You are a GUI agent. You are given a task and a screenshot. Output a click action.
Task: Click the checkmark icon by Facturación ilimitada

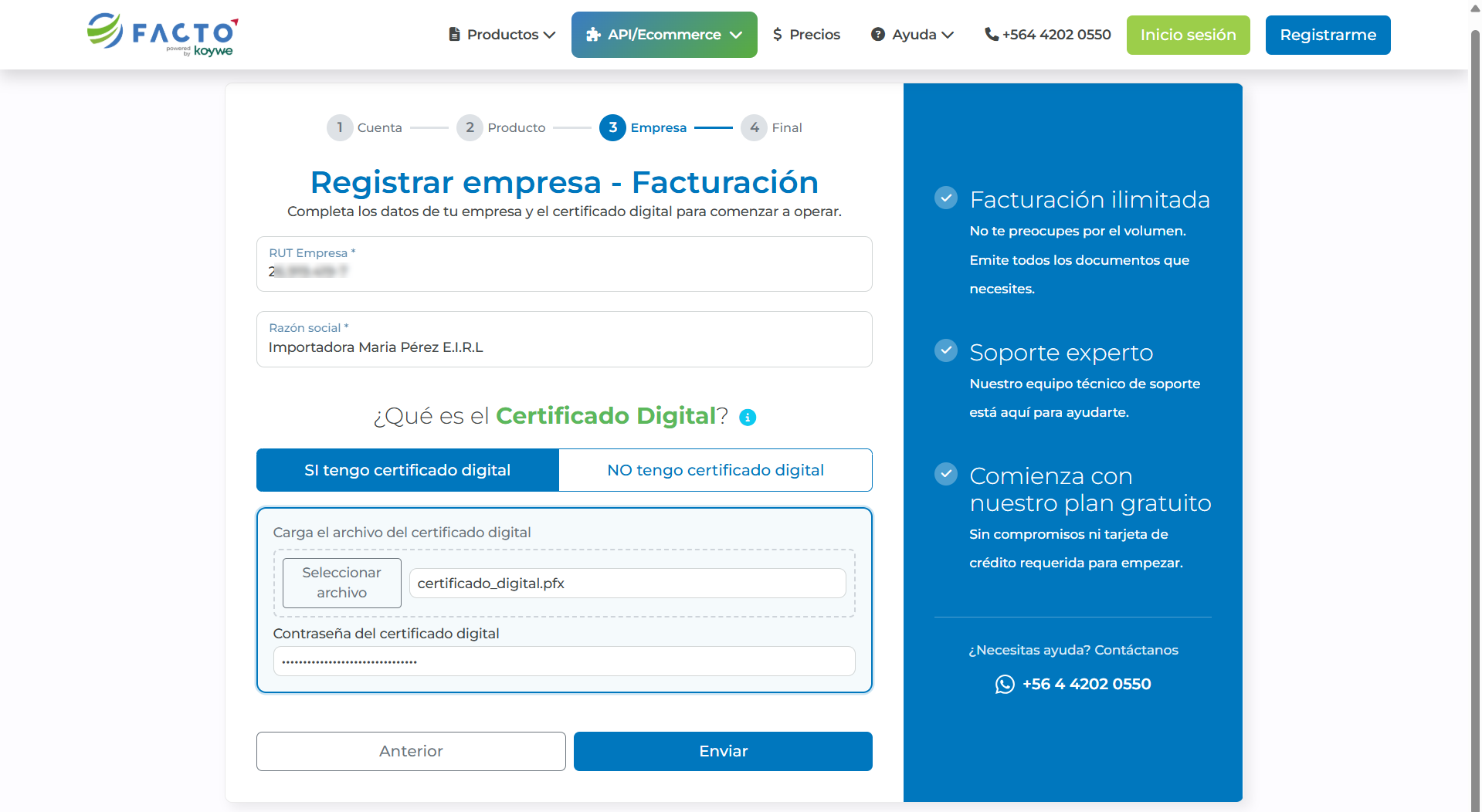click(x=946, y=198)
